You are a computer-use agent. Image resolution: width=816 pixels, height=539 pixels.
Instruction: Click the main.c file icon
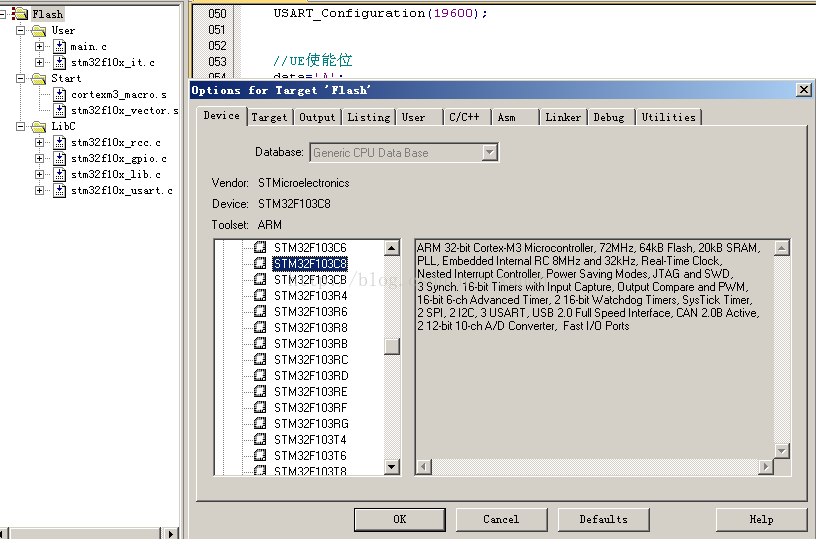[59, 46]
